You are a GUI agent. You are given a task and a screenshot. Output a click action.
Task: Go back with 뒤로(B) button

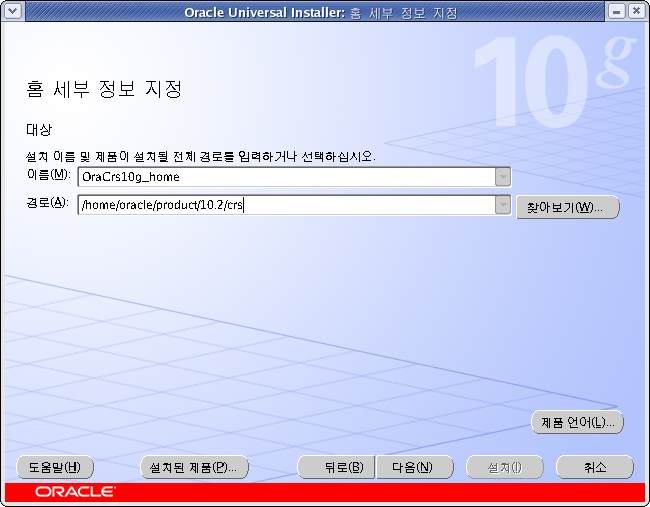(x=336, y=467)
